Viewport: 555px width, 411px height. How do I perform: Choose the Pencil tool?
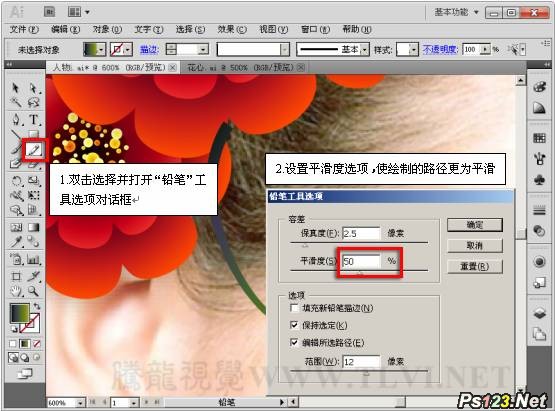34,150
